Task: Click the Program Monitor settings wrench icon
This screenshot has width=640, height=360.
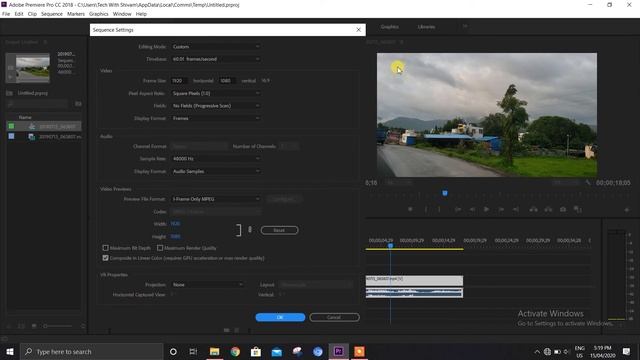Action: 588,182
